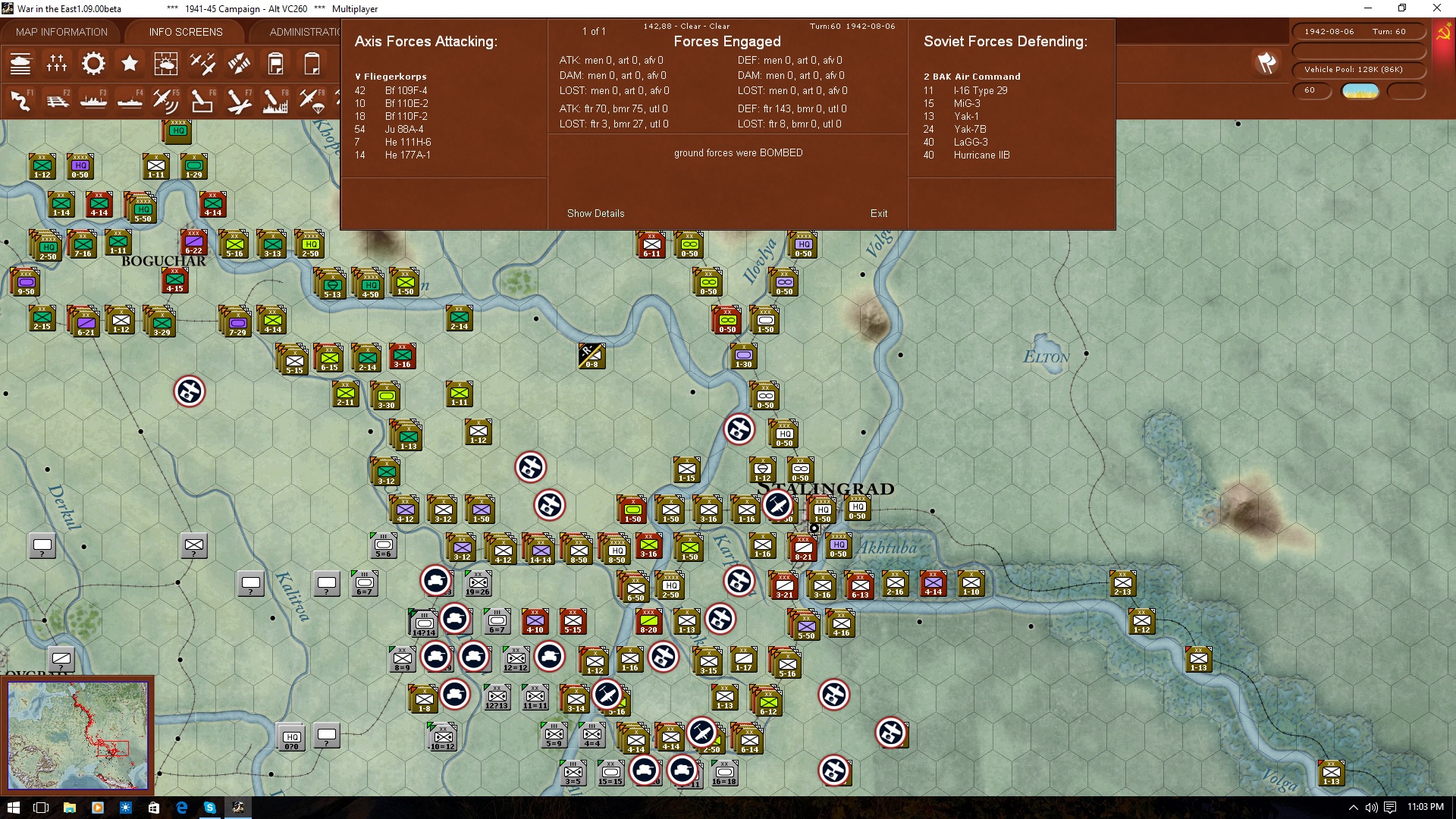The height and width of the screenshot is (819, 1456).
Task: Open Task View on the taskbar
Action: [x=41, y=808]
